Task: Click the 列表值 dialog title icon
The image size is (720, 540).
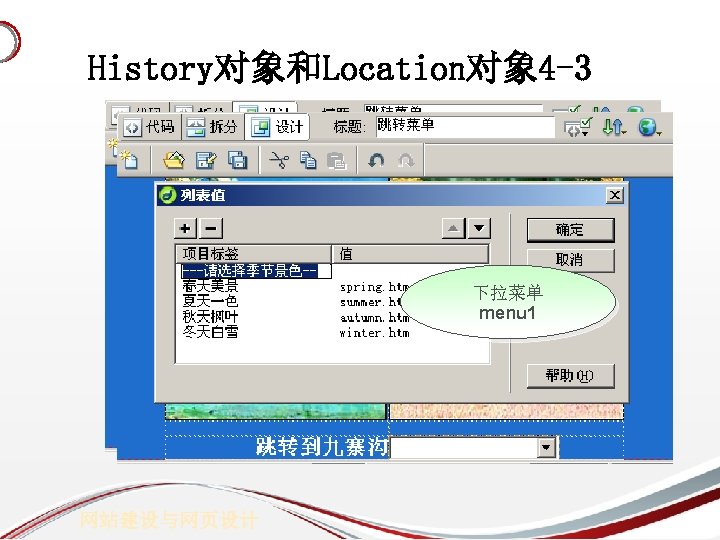Action: tap(167, 195)
